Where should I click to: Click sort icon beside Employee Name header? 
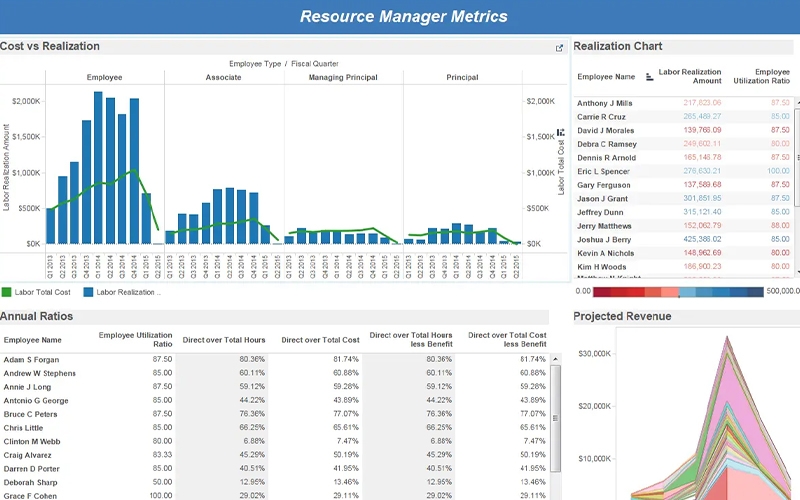(x=650, y=76)
